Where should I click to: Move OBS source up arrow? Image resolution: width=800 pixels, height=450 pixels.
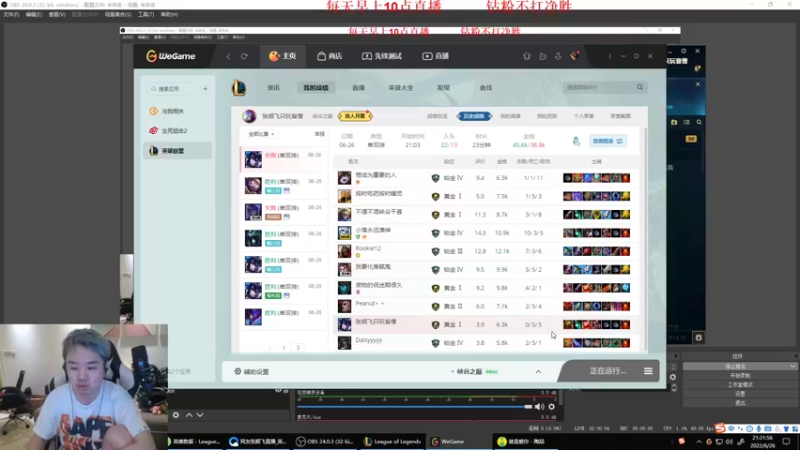pyautogui.click(x=189, y=415)
